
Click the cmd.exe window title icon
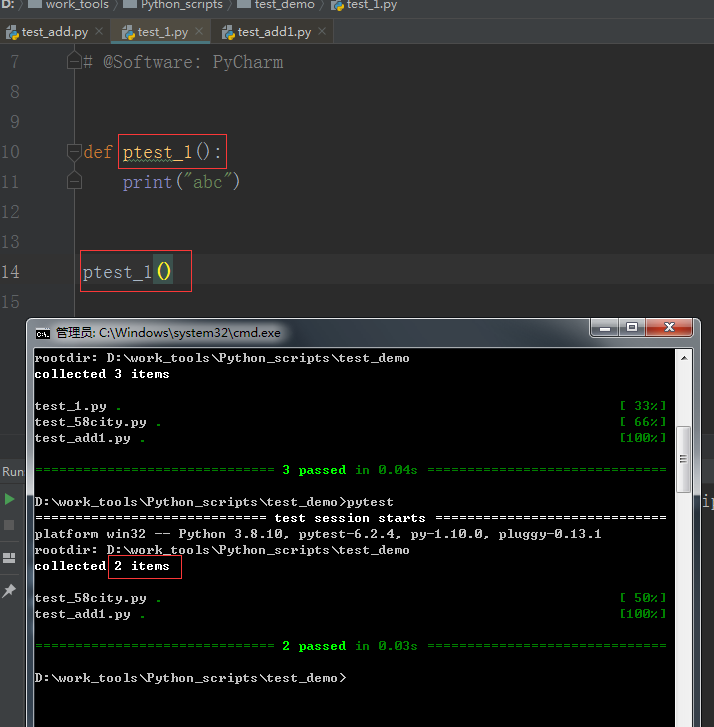point(43,333)
